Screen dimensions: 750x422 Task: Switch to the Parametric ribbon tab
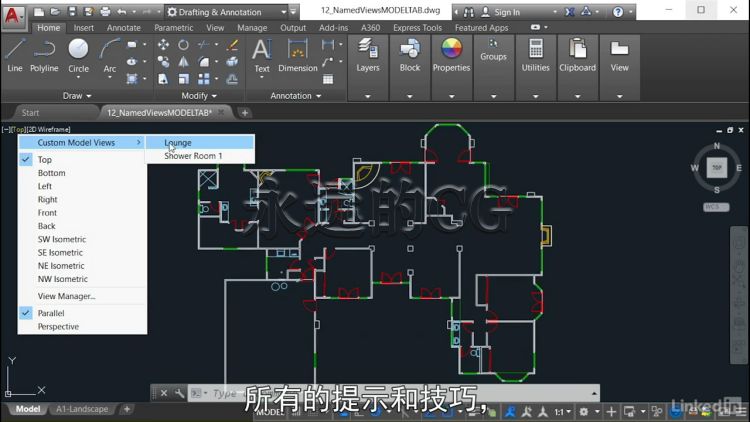tap(174, 28)
